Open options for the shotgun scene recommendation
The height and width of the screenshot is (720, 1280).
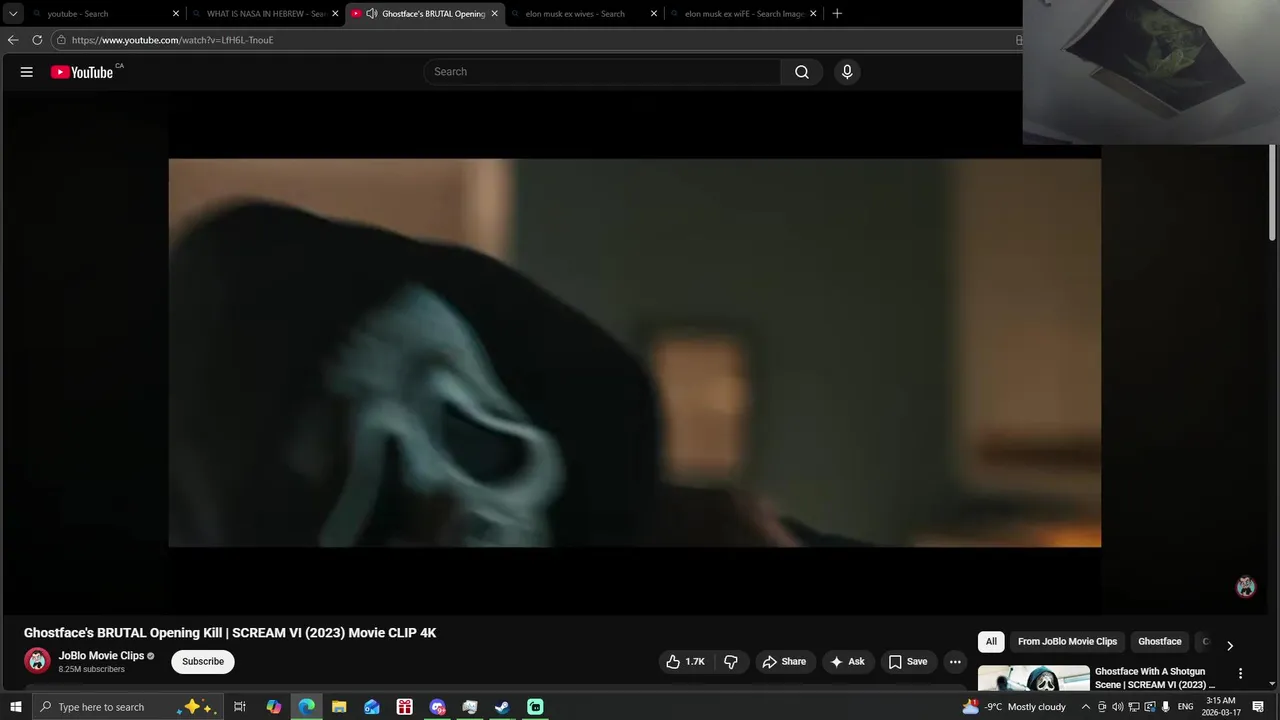click(1240, 674)
